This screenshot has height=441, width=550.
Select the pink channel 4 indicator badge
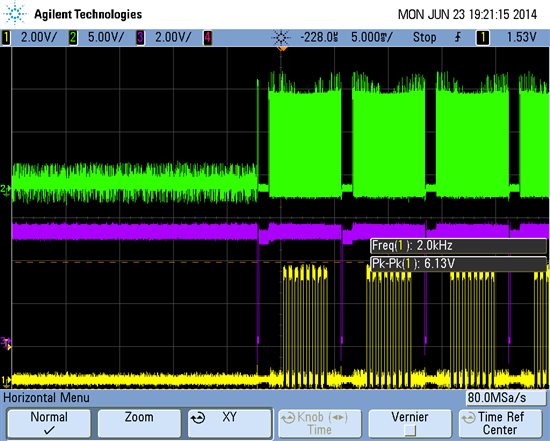tap(208, 38)
